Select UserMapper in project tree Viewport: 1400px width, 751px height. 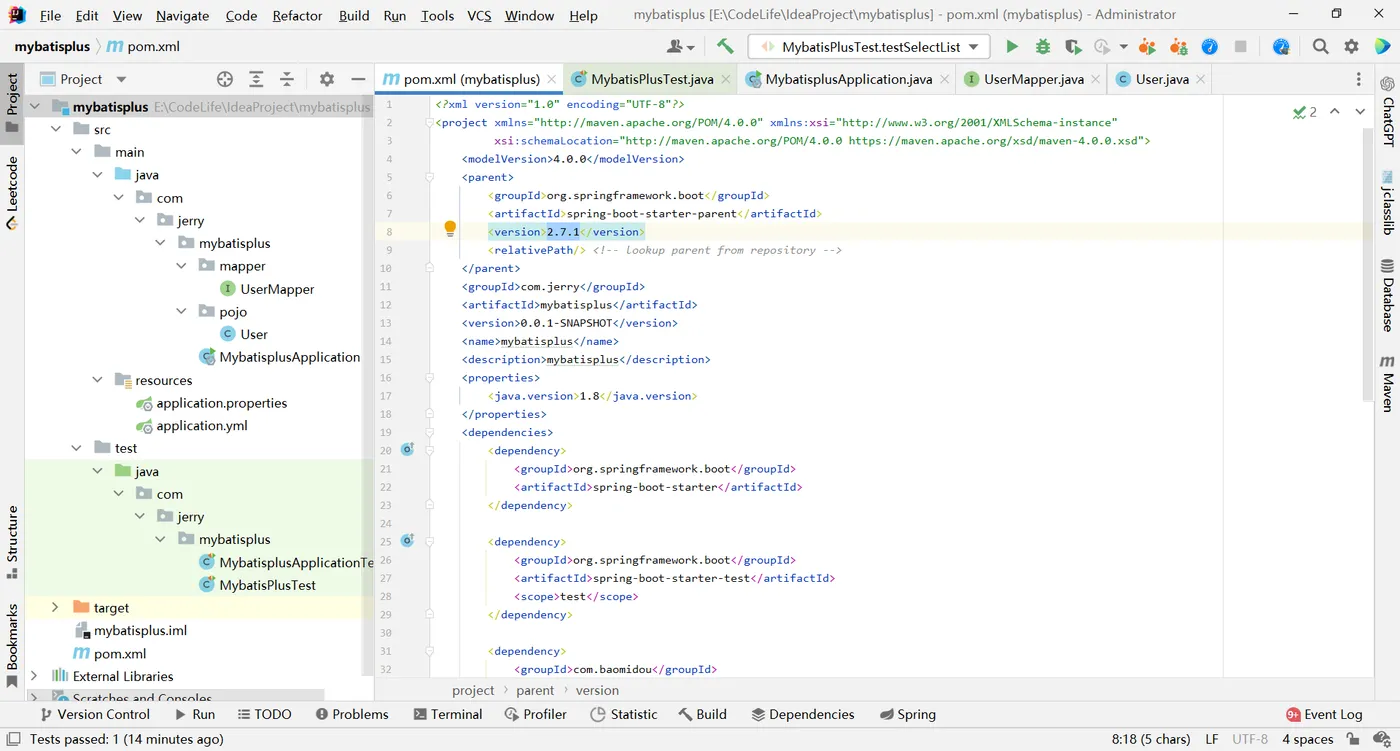click(267, 289)
